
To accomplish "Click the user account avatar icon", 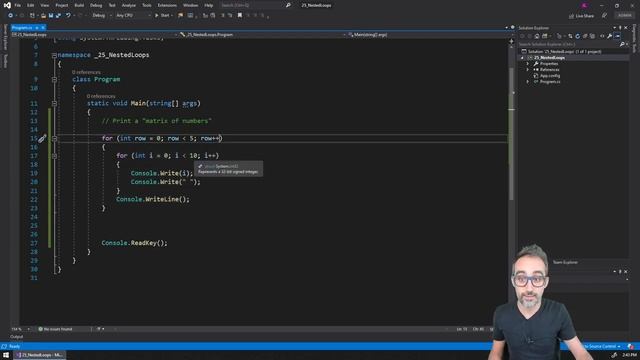I will coord(584,5).
